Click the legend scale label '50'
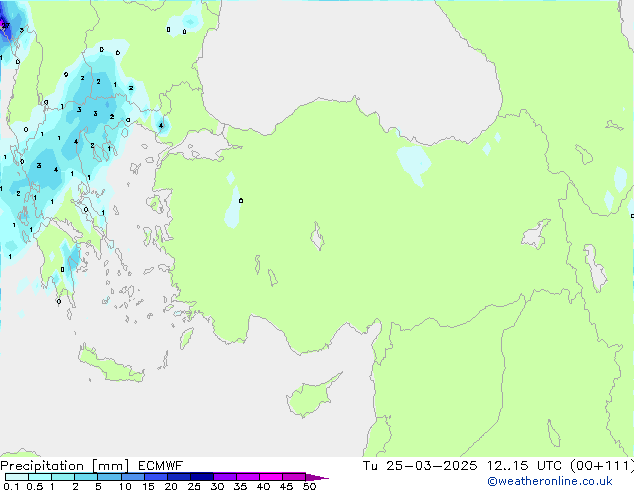634x490 pixels. (309, 486)
